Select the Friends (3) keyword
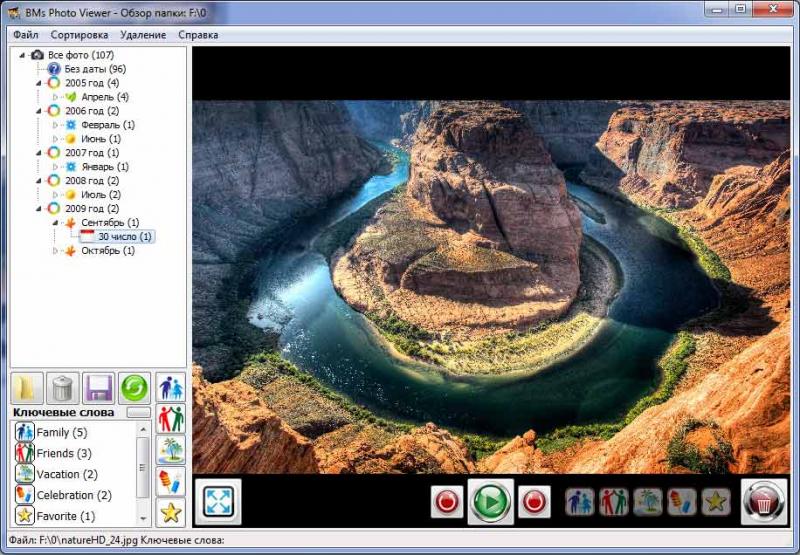800x555 pixels. point(64,453)
